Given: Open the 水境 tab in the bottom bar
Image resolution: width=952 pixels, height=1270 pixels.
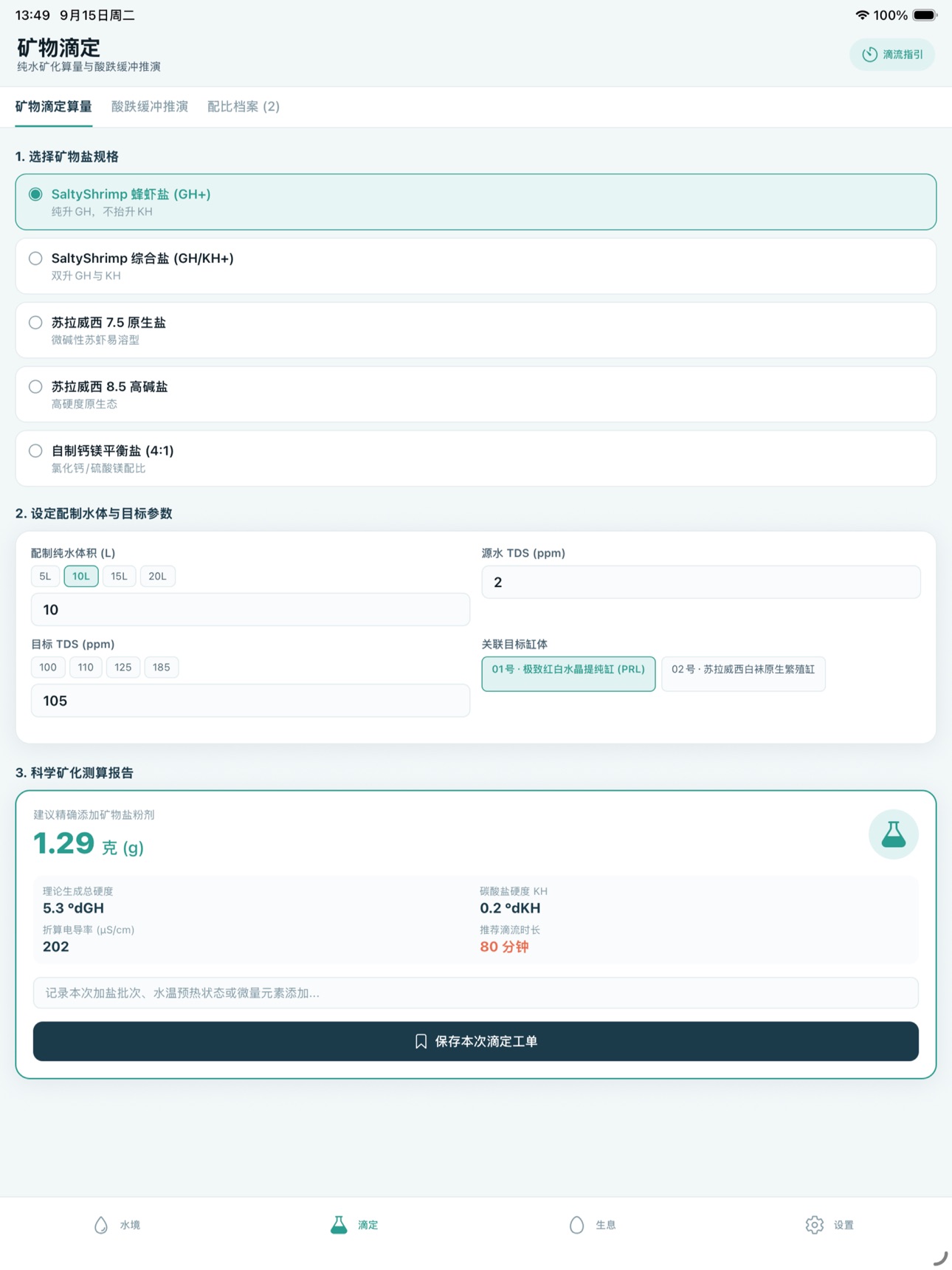Looking at the screenshot, I should pyautogui.click(x=118, y=1225).
